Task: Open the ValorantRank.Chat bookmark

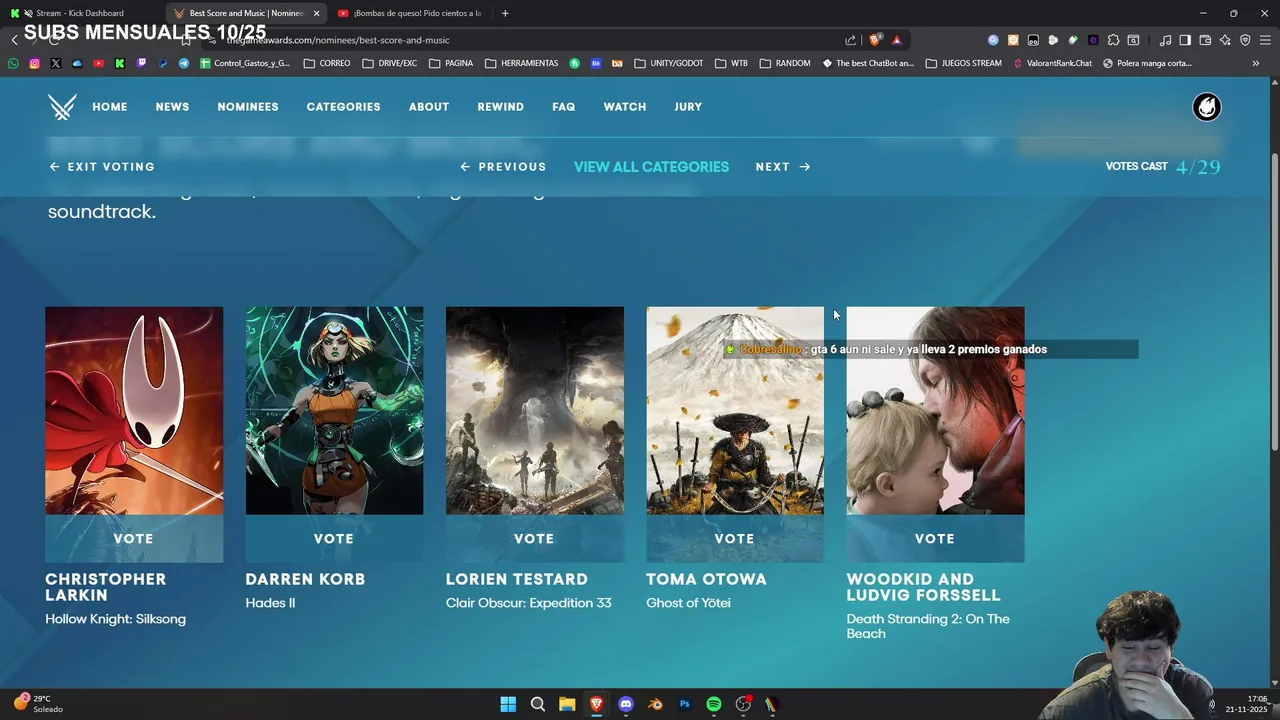Action: (x=1053, y=63)
